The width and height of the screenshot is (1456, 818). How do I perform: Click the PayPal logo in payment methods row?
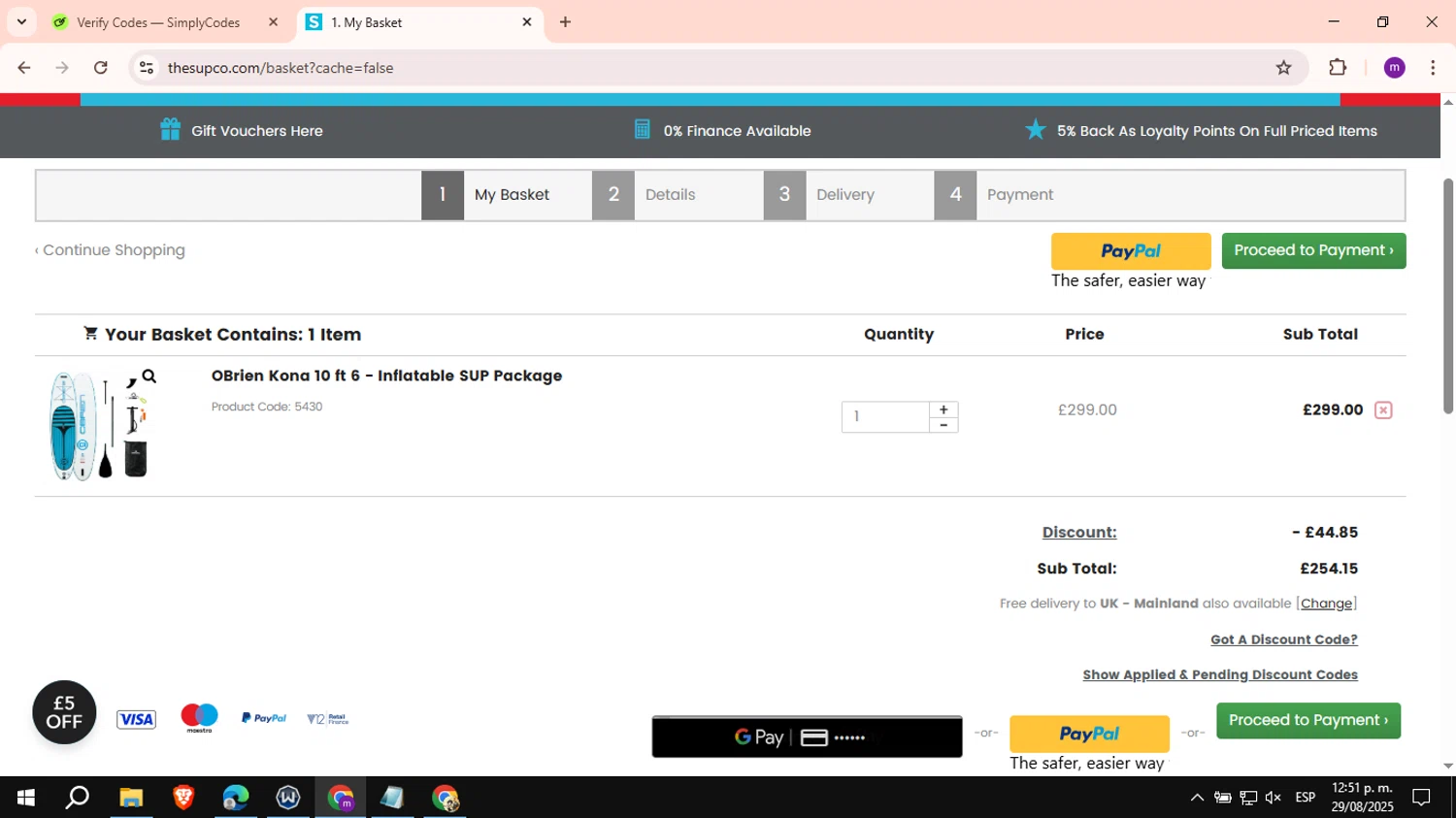click(264, 718)
